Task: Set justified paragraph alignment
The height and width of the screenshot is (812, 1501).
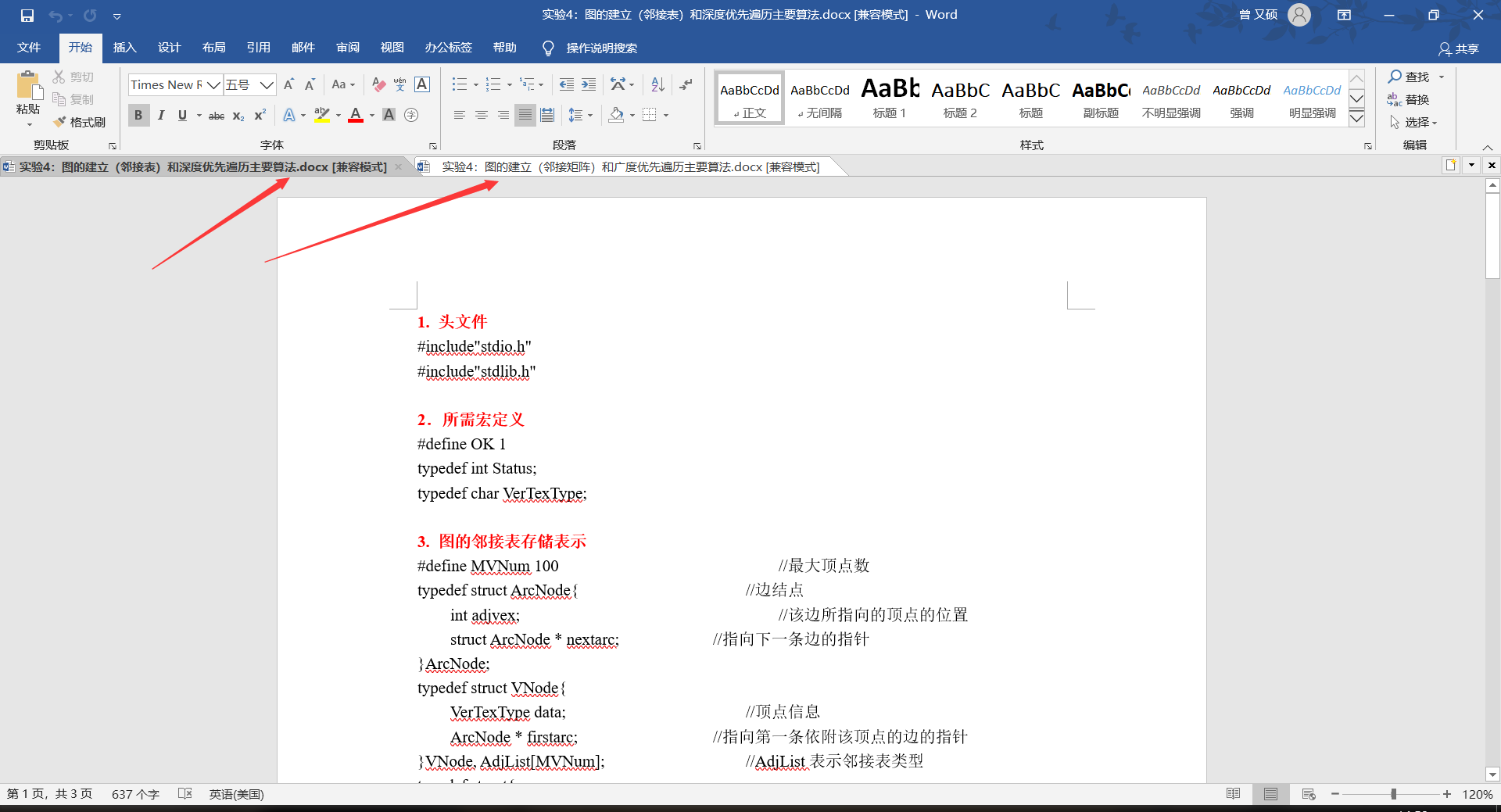Action: click(x=525, y=116)
